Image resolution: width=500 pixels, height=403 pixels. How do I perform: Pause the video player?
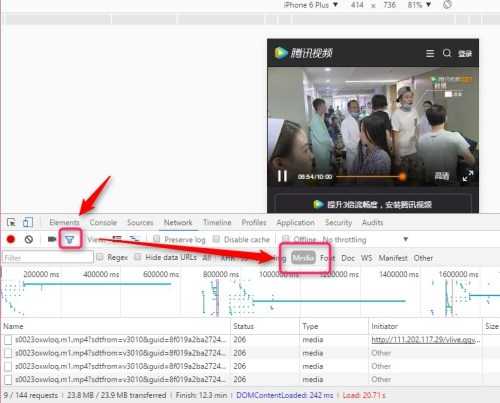[x=282, y=176]
